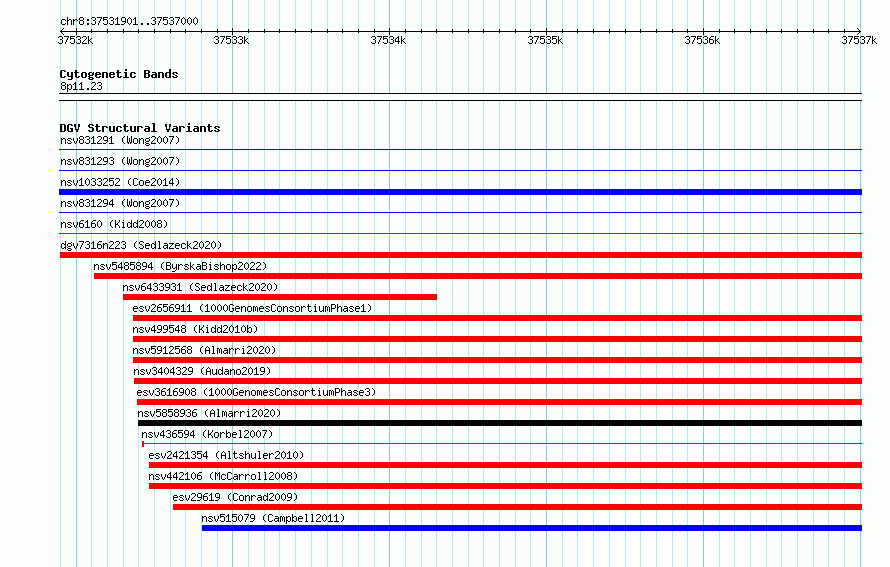Click the thin red nsv436594 variant line
Screen dimensions: 890x567
502,443
